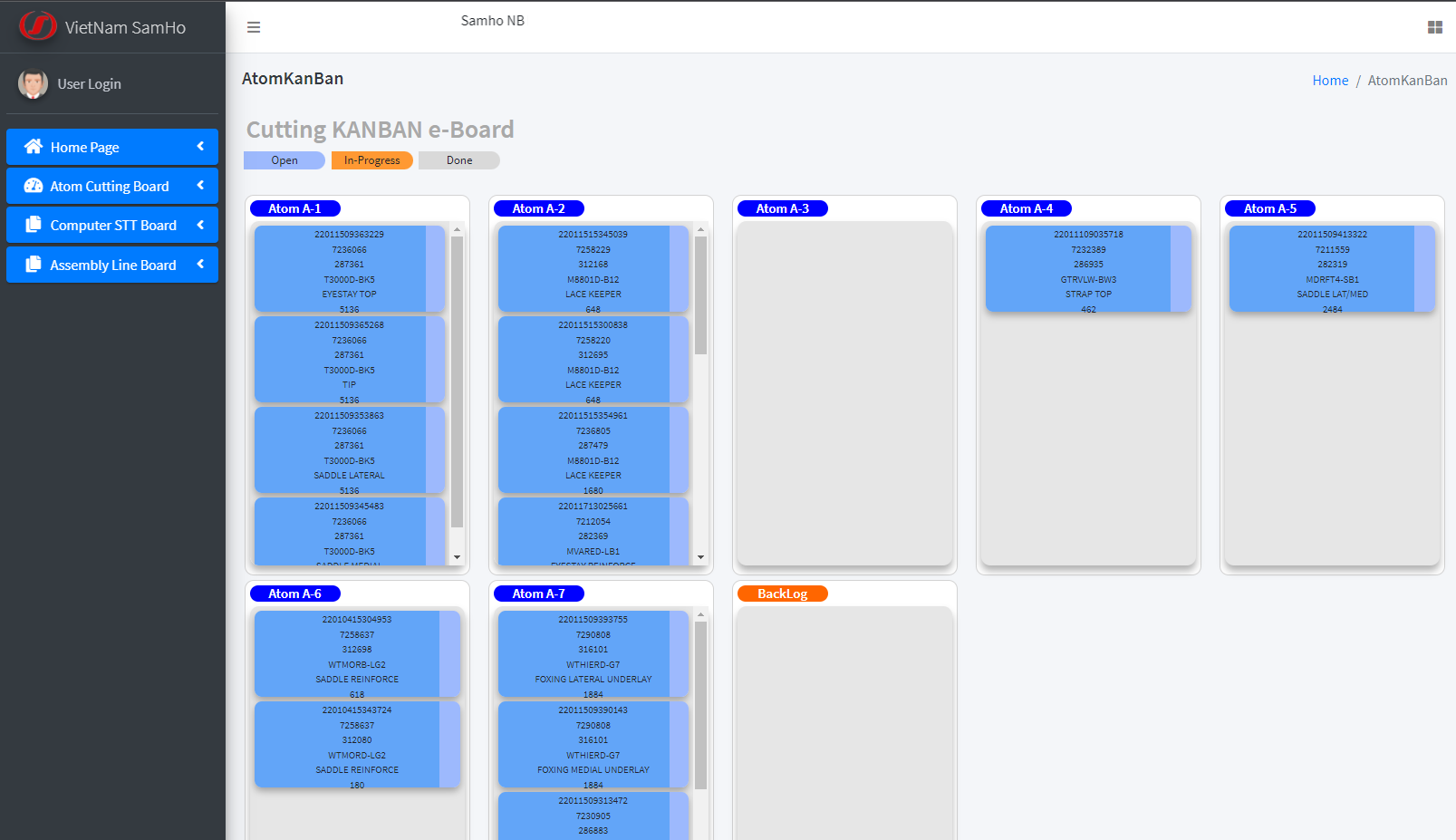Image resolution: width=1456 pixels, height=840 pixels.
Task: Open the Computer STT Board menu
Action: 113,226
